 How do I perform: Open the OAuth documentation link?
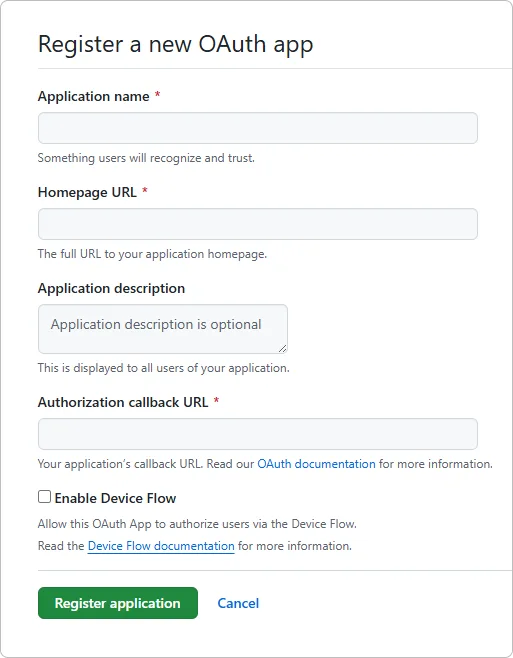(x=316, y=464)
